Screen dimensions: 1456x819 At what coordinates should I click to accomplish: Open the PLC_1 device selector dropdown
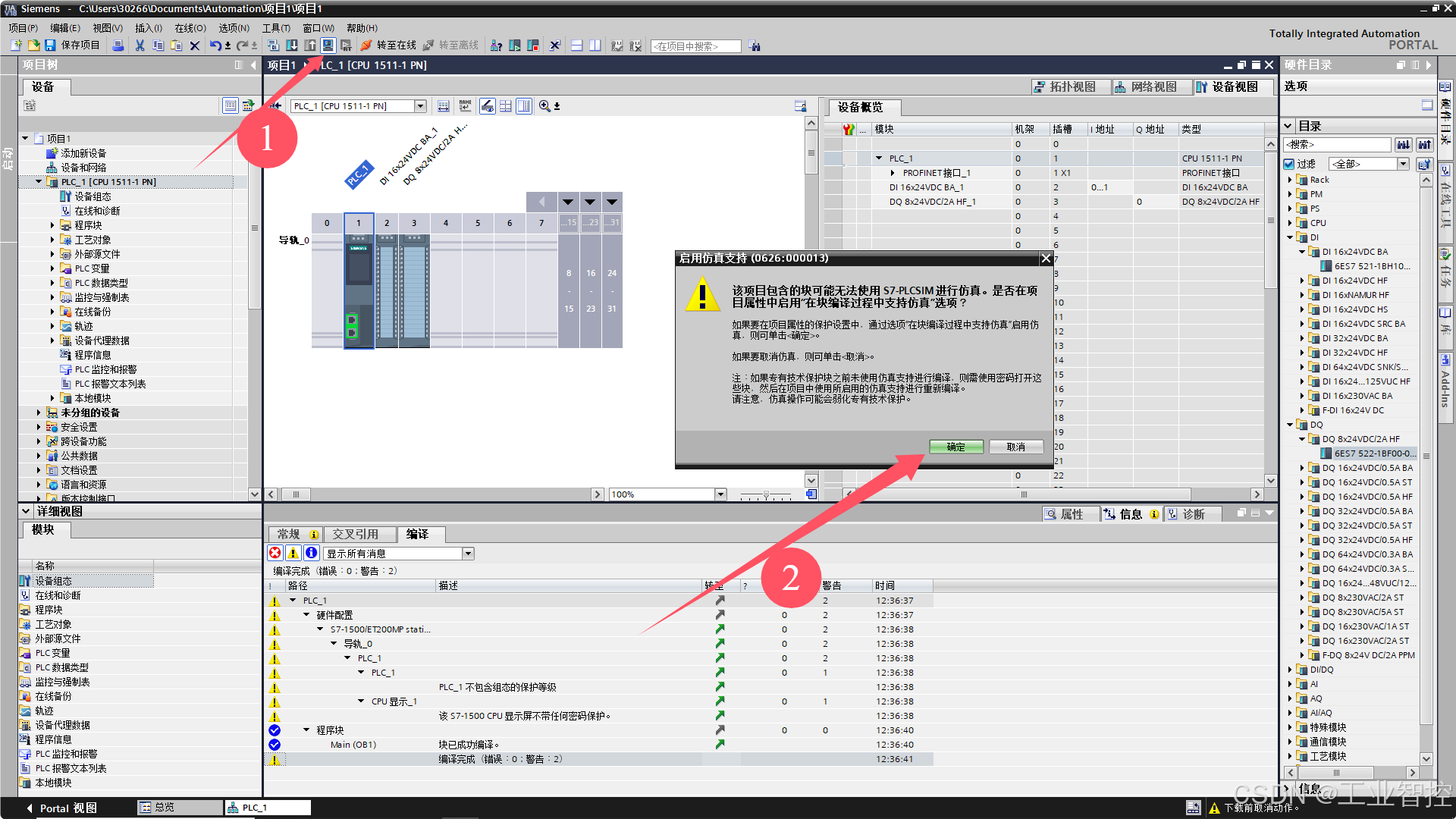420,106
